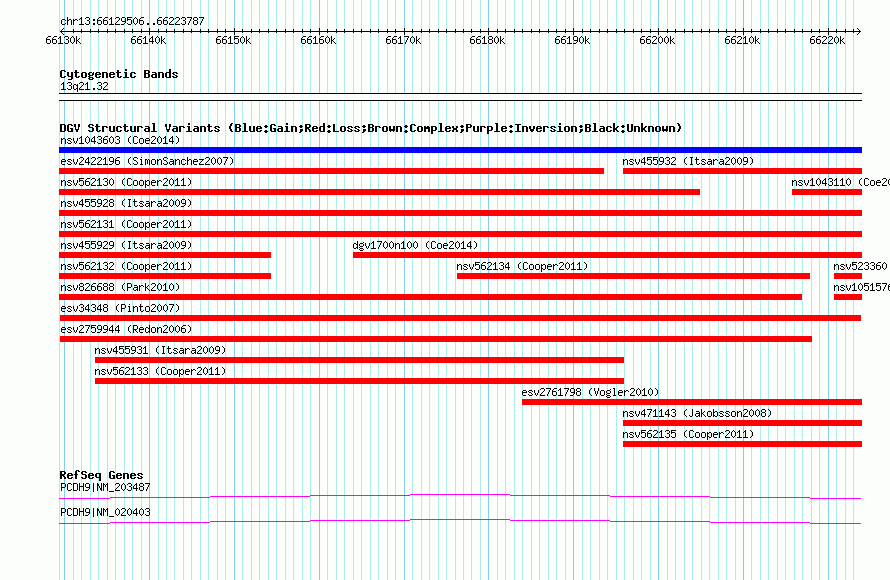This screenshot has height=580, width=890.
Task: Select the nsv562133 (Cooper2011) label
Action: (x=160, y=371)
